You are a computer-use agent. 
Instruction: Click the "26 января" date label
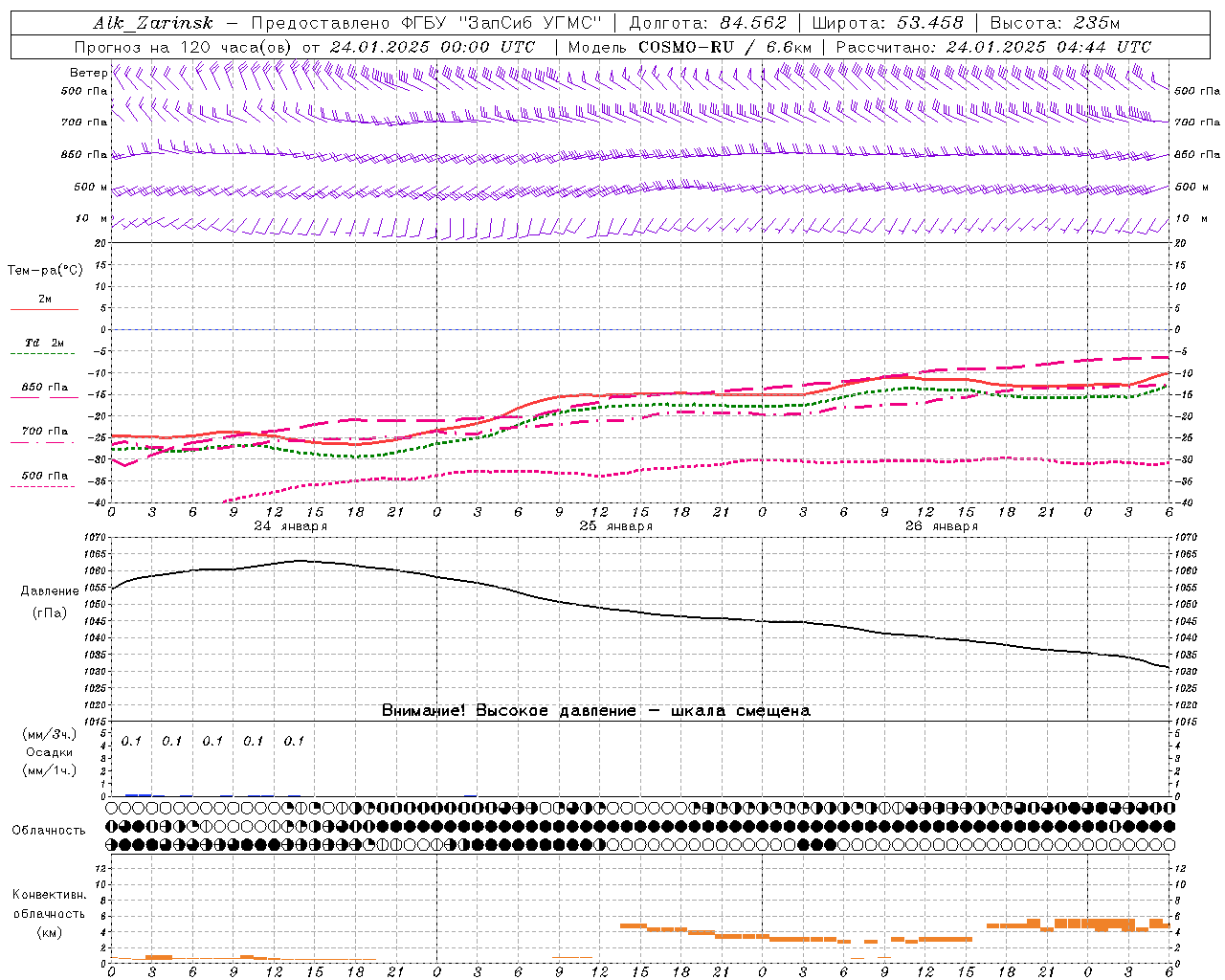pyautogui.click(x=941, y=526)
